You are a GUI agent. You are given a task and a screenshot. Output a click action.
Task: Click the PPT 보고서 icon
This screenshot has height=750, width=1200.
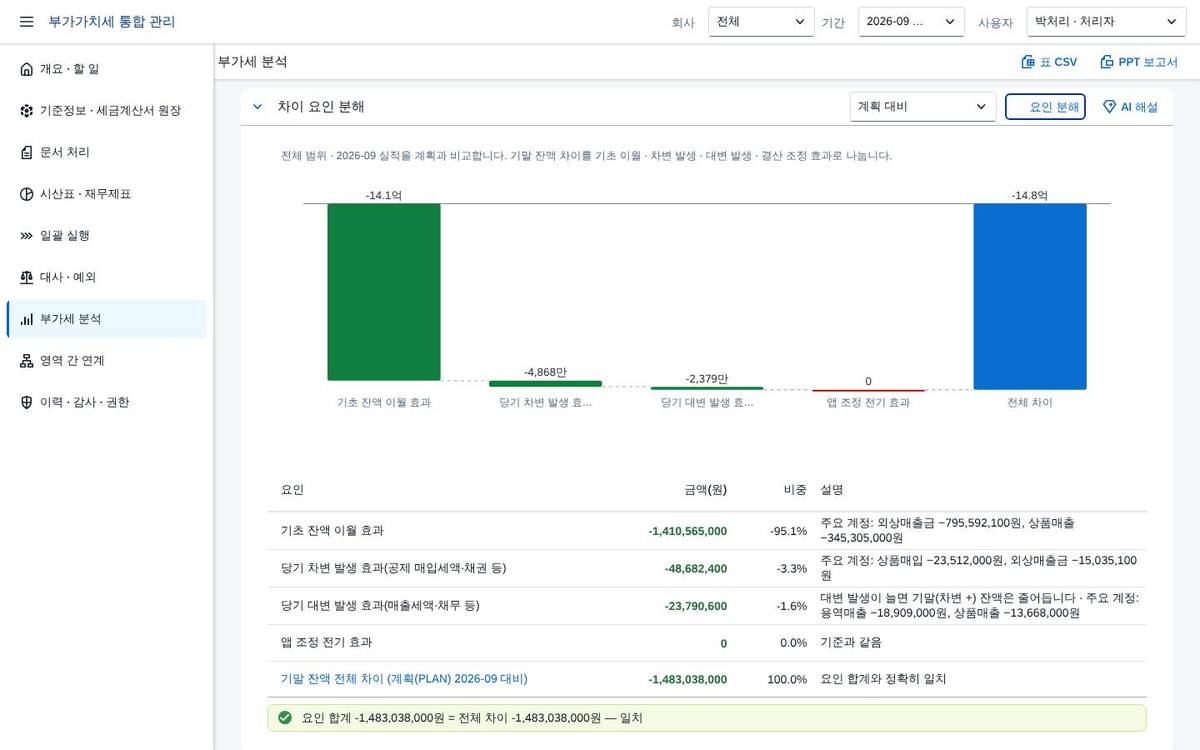[x=1106, y=62]
